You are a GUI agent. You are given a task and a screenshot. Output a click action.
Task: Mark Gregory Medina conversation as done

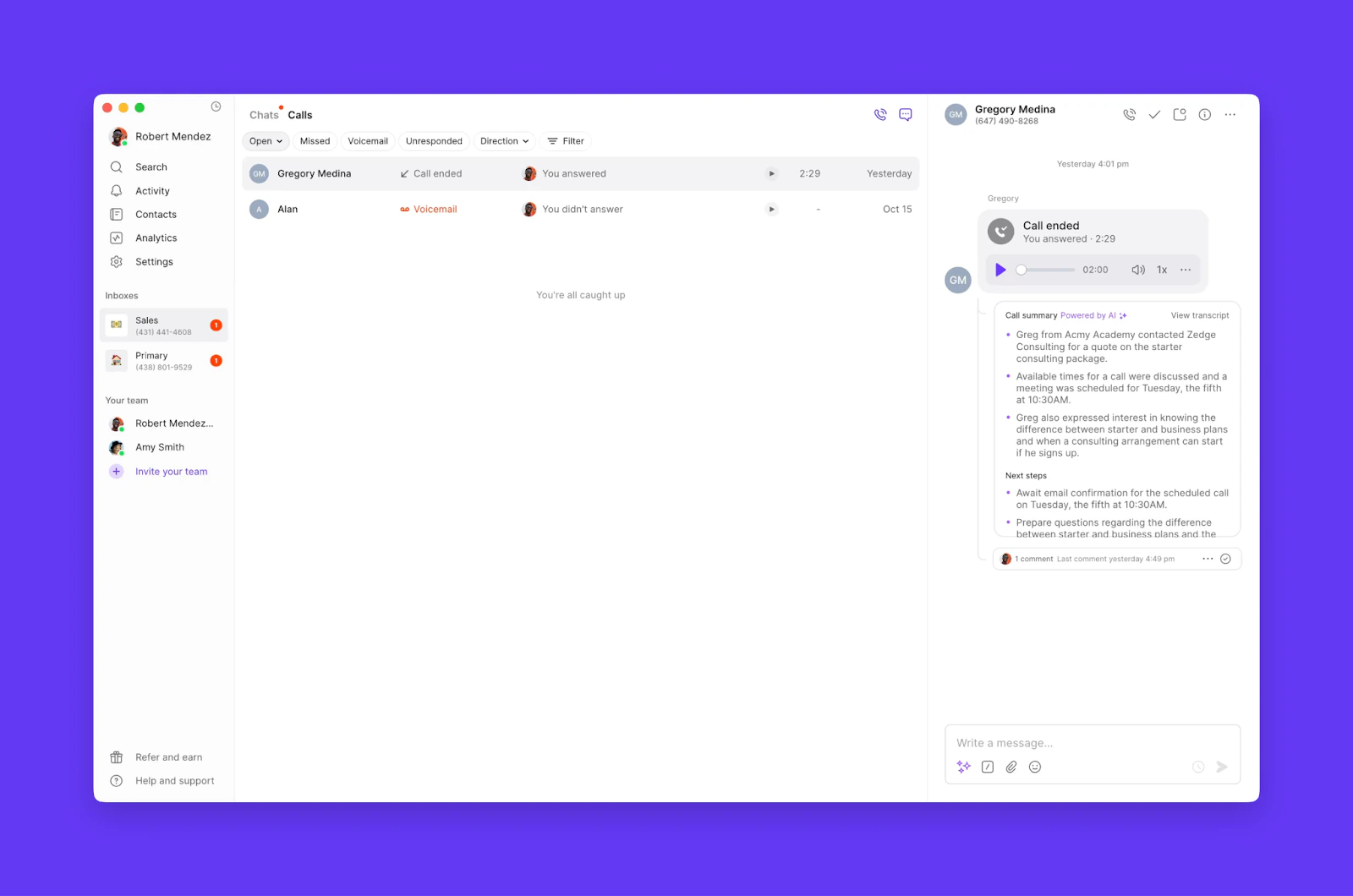click(x=1154, y=114)
